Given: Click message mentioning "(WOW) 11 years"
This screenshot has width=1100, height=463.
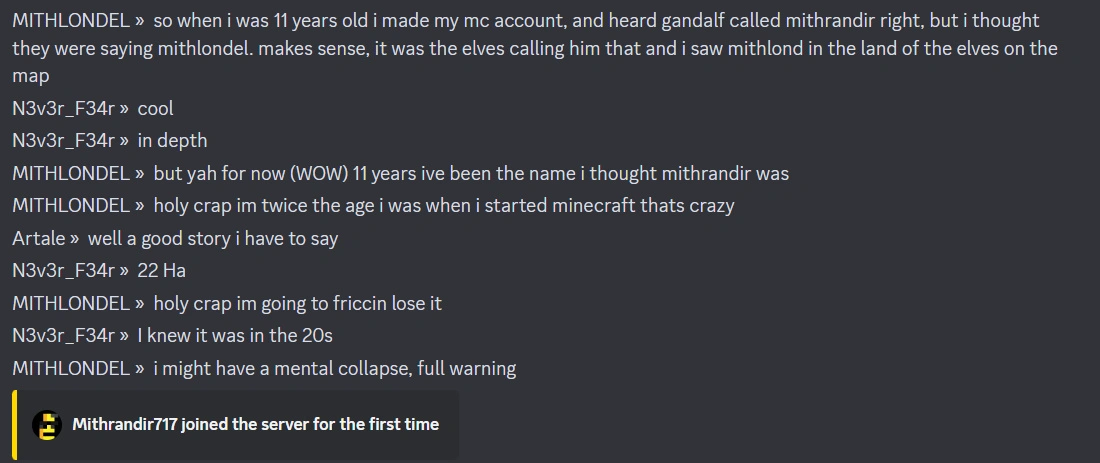Looking at the screenshot, I should pos(471,173).
